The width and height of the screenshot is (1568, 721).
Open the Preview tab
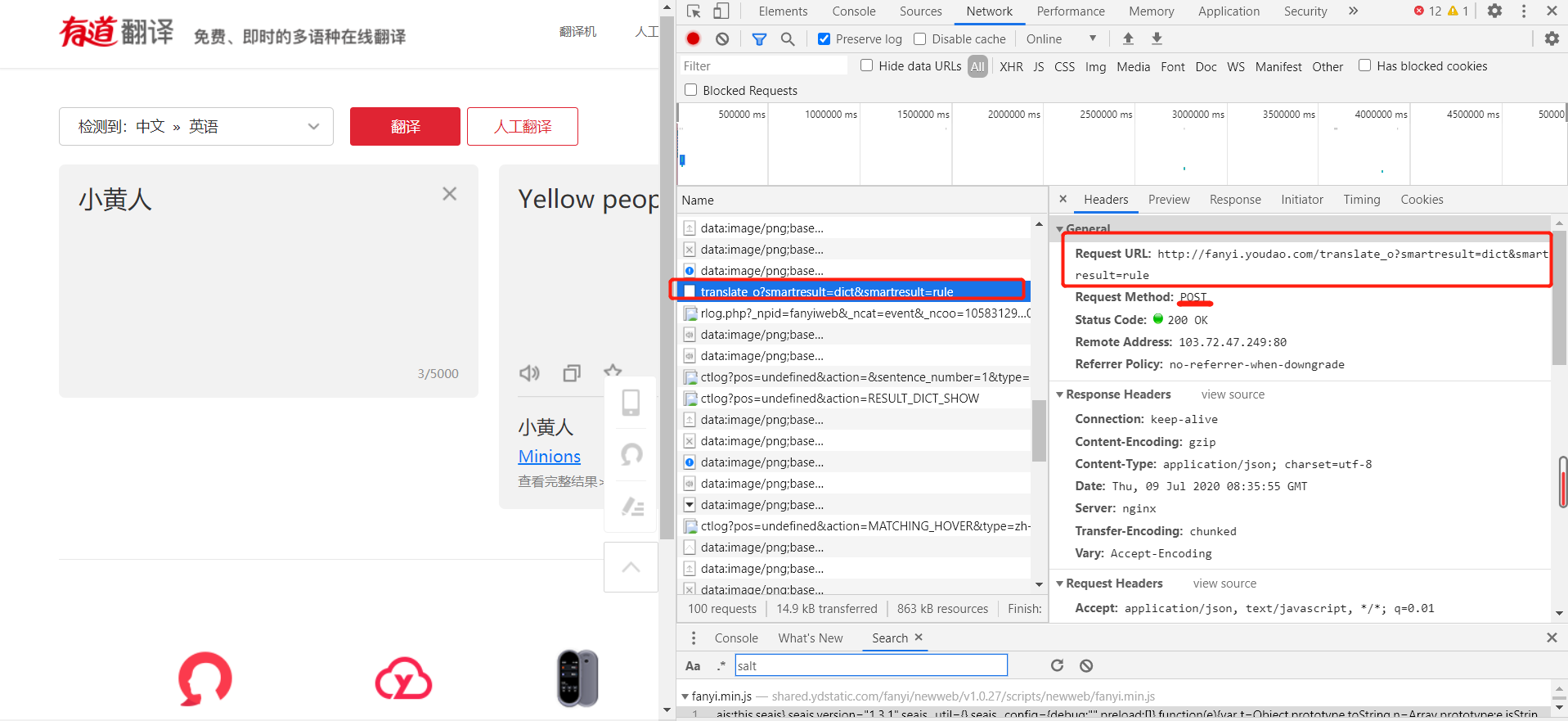tap(1169, 200)
